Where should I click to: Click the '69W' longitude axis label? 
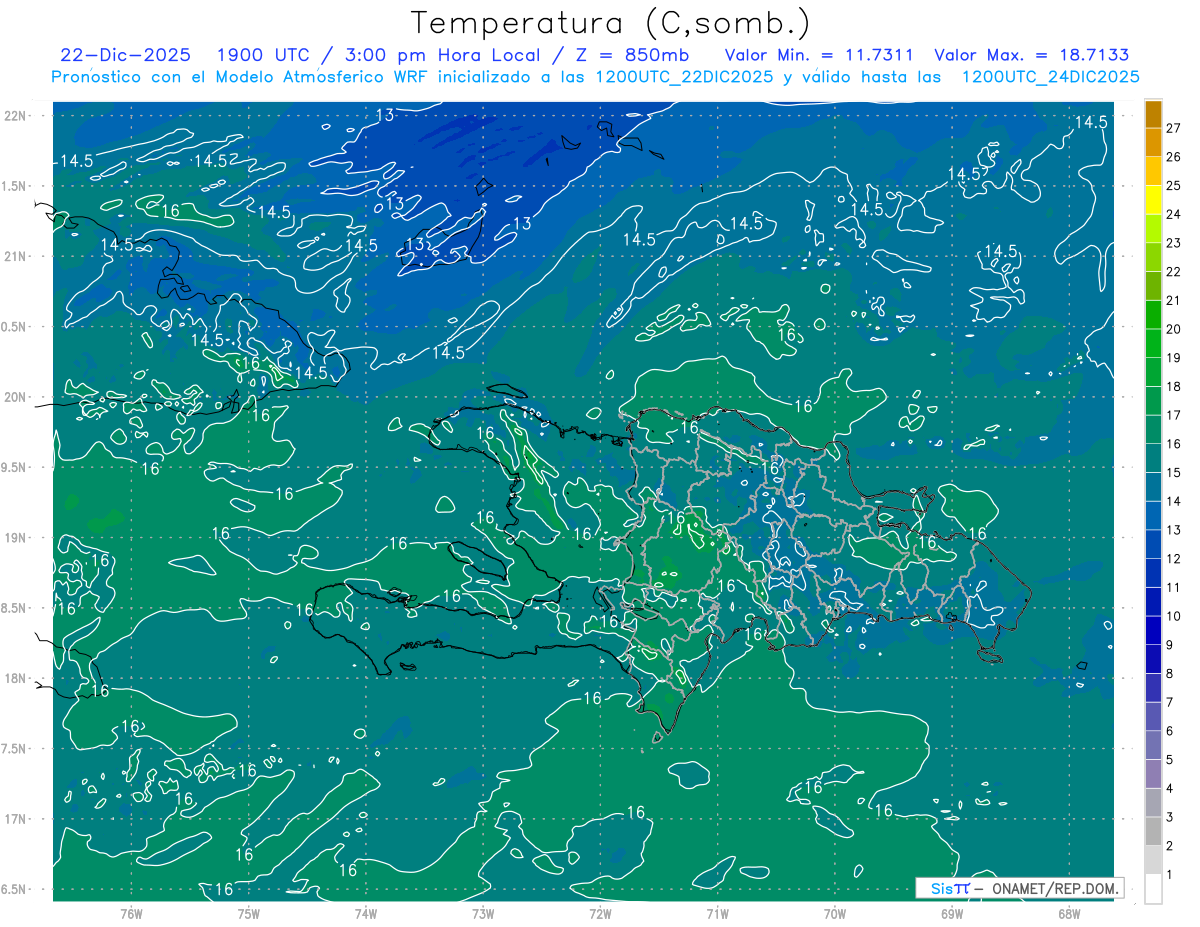pyautogui.click(x=952, y=914)
